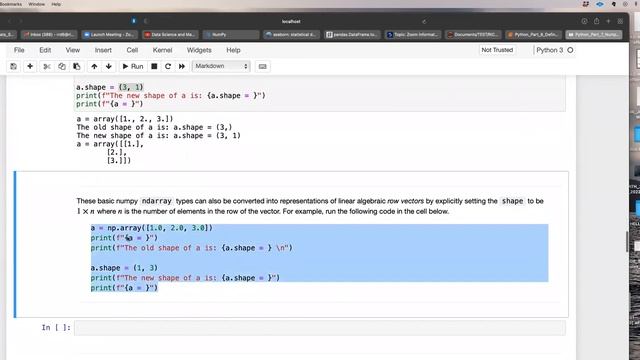Click the empty In [ ] code cell
This screenshot has width=640, height=360.
coord(320,328)
